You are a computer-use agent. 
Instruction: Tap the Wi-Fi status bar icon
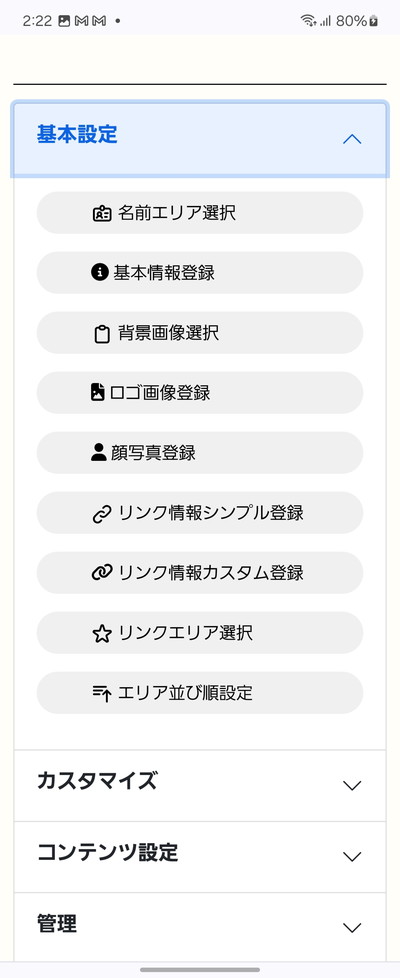coord(308,21)
